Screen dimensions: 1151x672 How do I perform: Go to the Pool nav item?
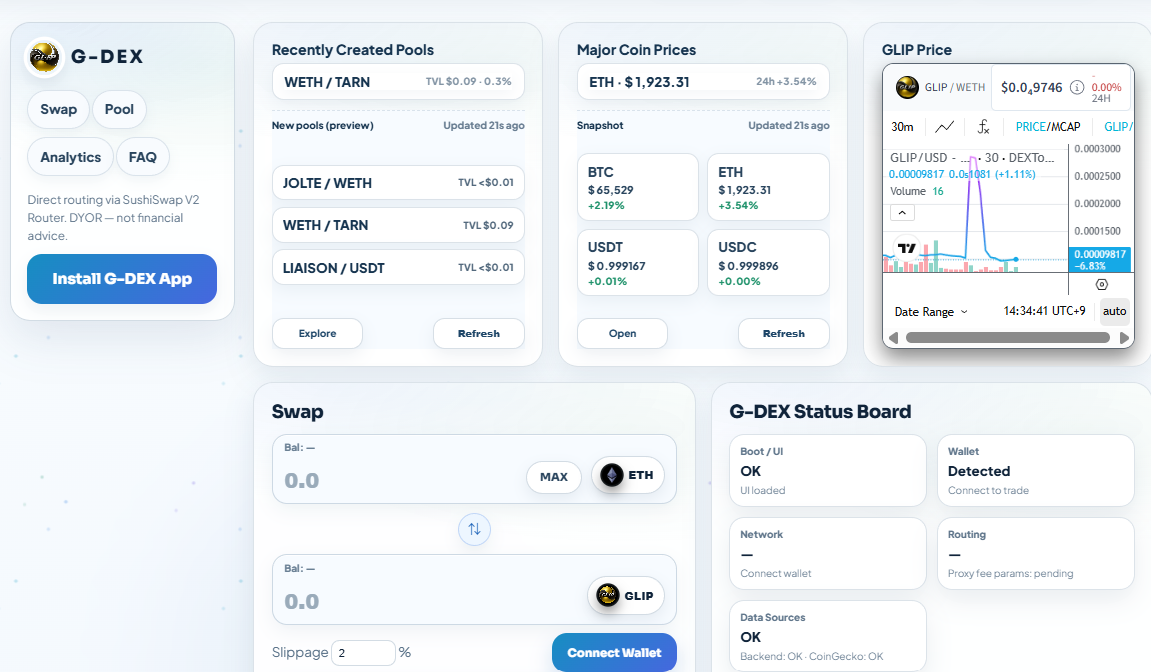point(119,109)
